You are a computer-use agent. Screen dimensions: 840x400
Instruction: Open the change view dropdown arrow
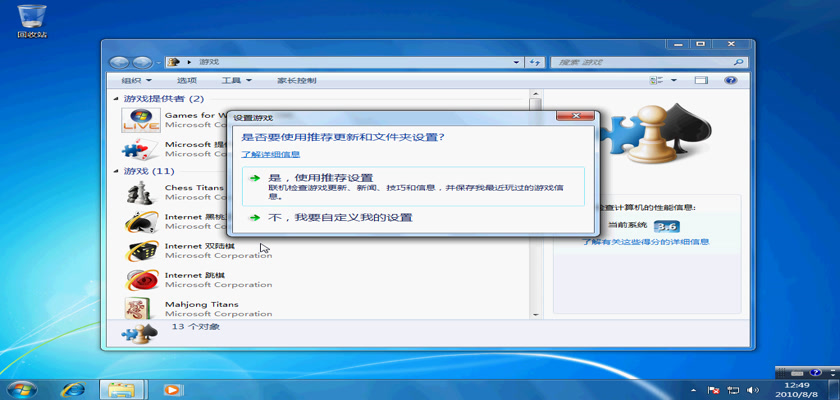click(x=675, y=80)
